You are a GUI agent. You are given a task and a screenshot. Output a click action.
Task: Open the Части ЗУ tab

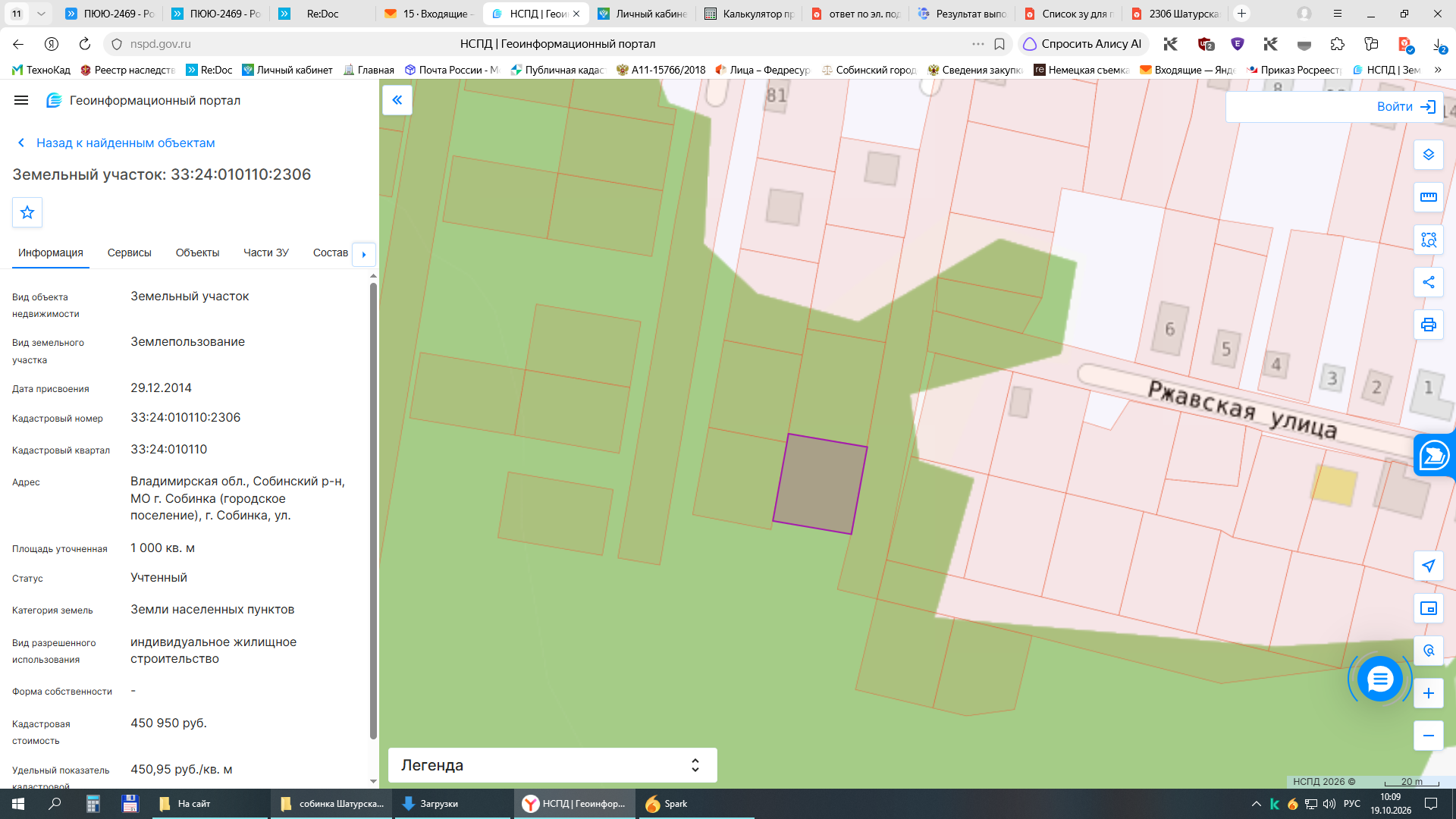tap(266, 253)
